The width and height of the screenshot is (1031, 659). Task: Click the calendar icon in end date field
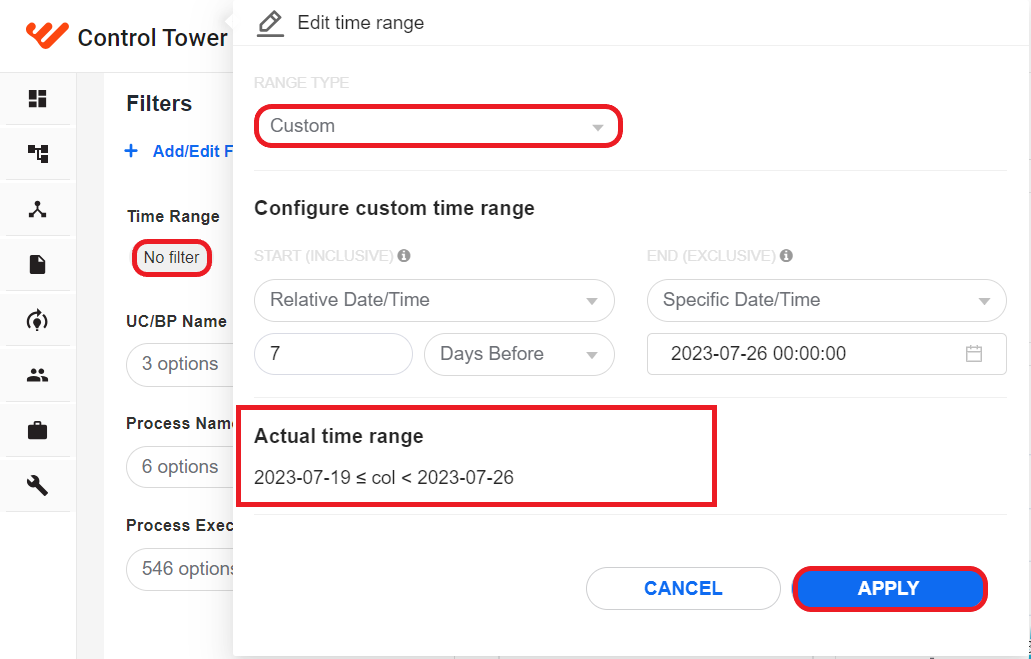(974, 354)
